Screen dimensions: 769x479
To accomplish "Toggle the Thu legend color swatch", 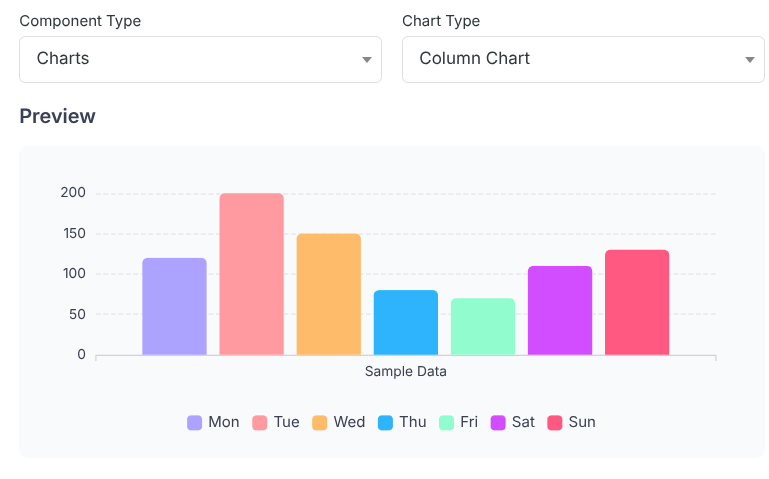I will click(x=385, y=423).
